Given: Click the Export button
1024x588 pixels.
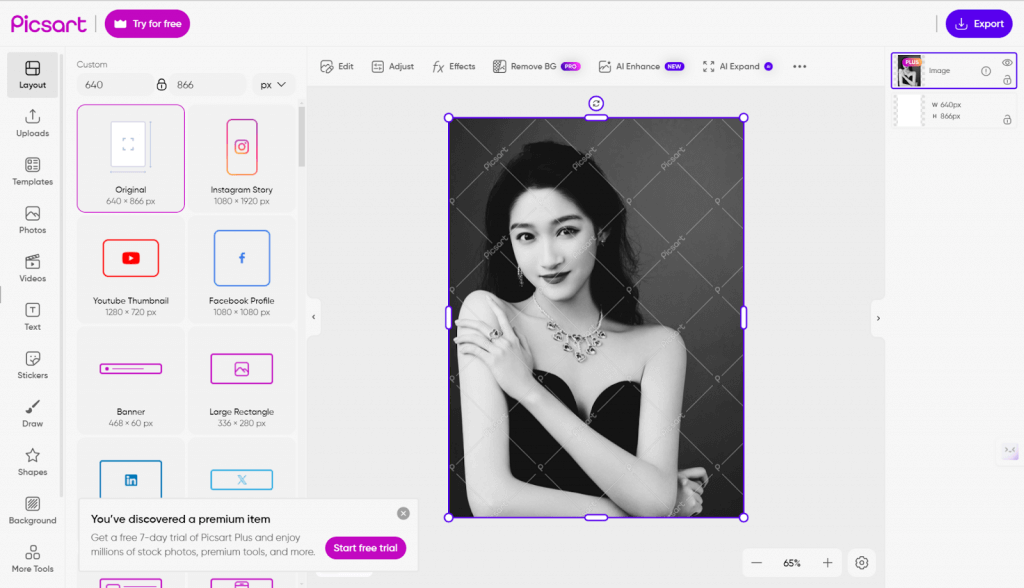Looking at the screenshot, I should coord(978,24).
